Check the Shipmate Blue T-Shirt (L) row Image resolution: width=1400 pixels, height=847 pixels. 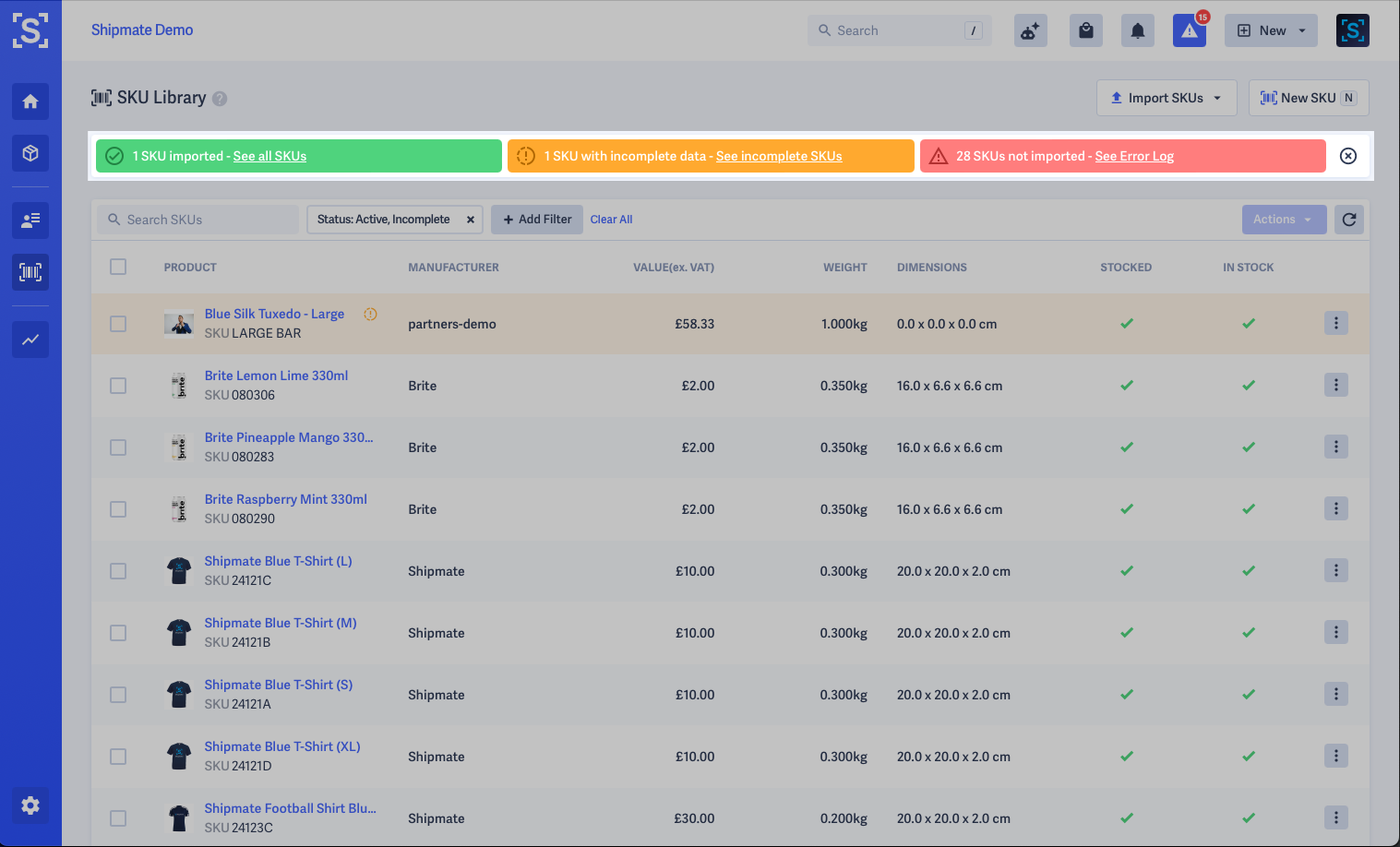pyautogui.click(x=118, y=571)
